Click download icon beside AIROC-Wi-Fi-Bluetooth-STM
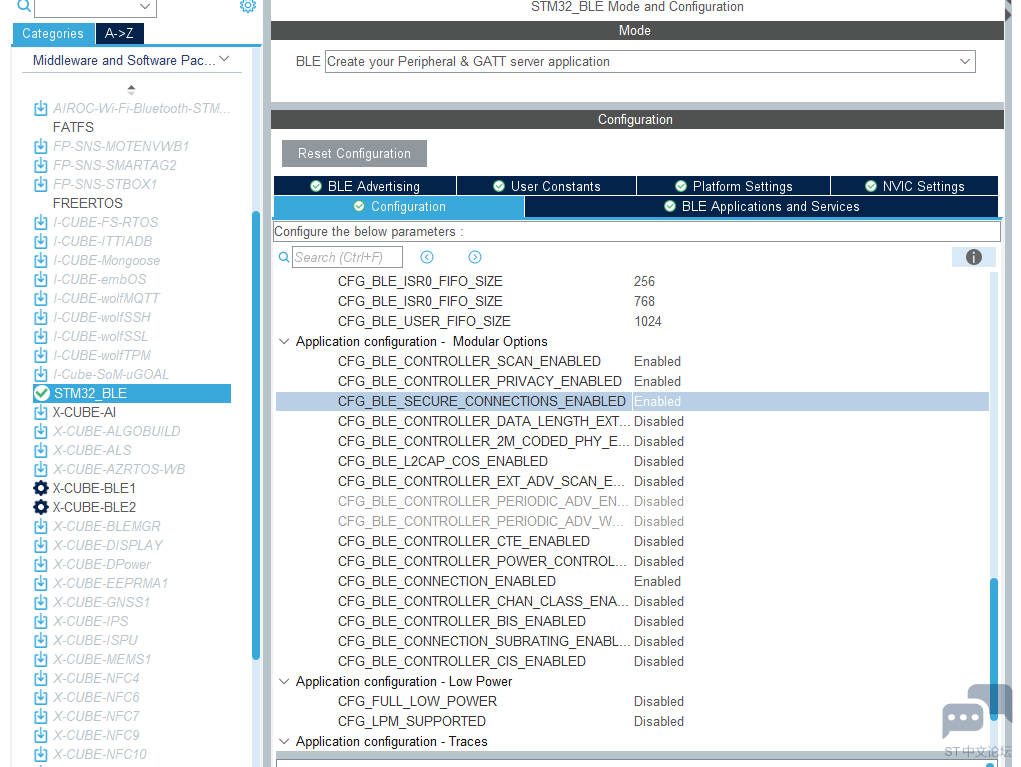The width and height of the screenshot is (1021, 767). pyautogui.click(x=40, y=108)
